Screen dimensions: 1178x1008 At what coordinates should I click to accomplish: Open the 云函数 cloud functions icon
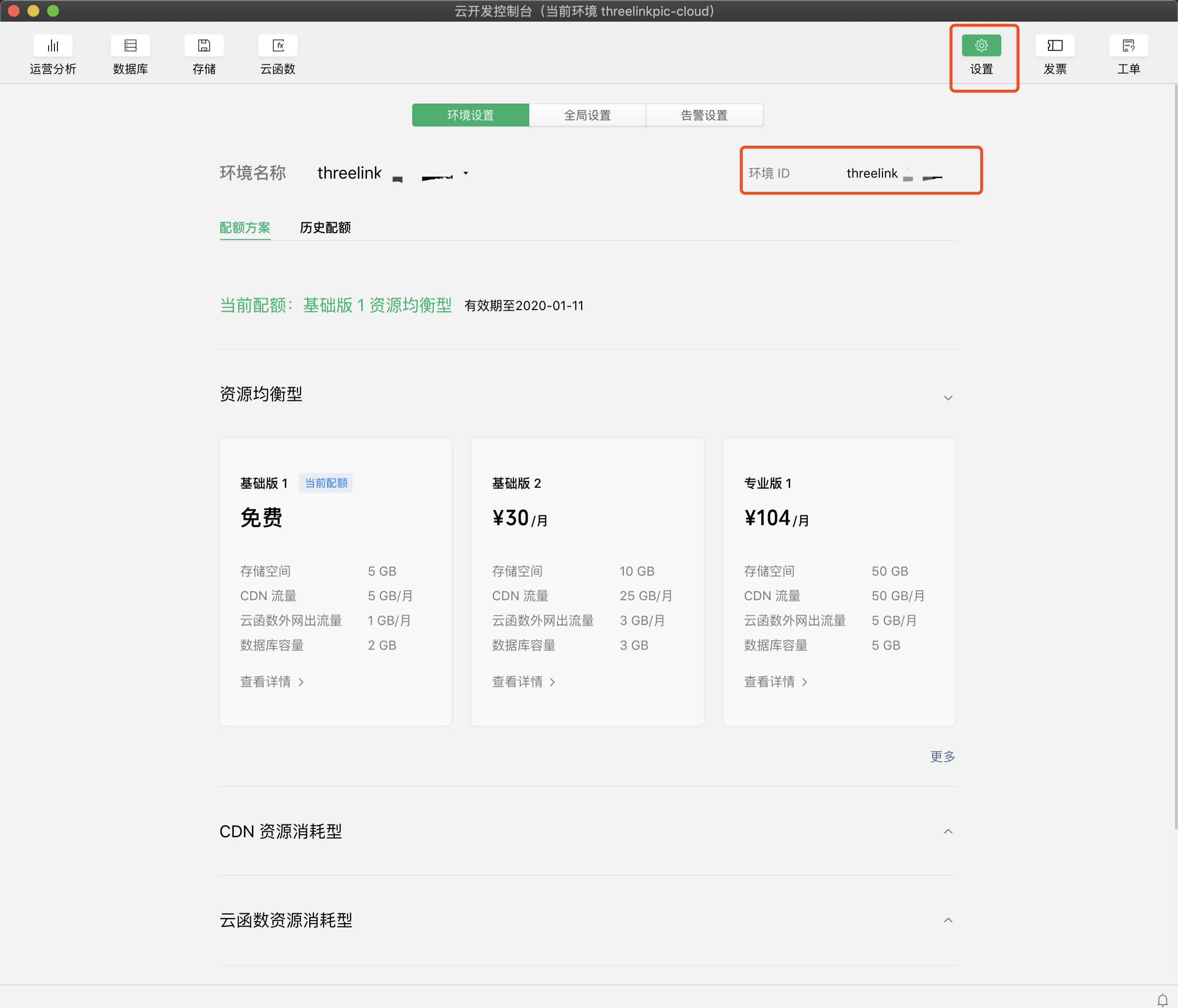277,46
